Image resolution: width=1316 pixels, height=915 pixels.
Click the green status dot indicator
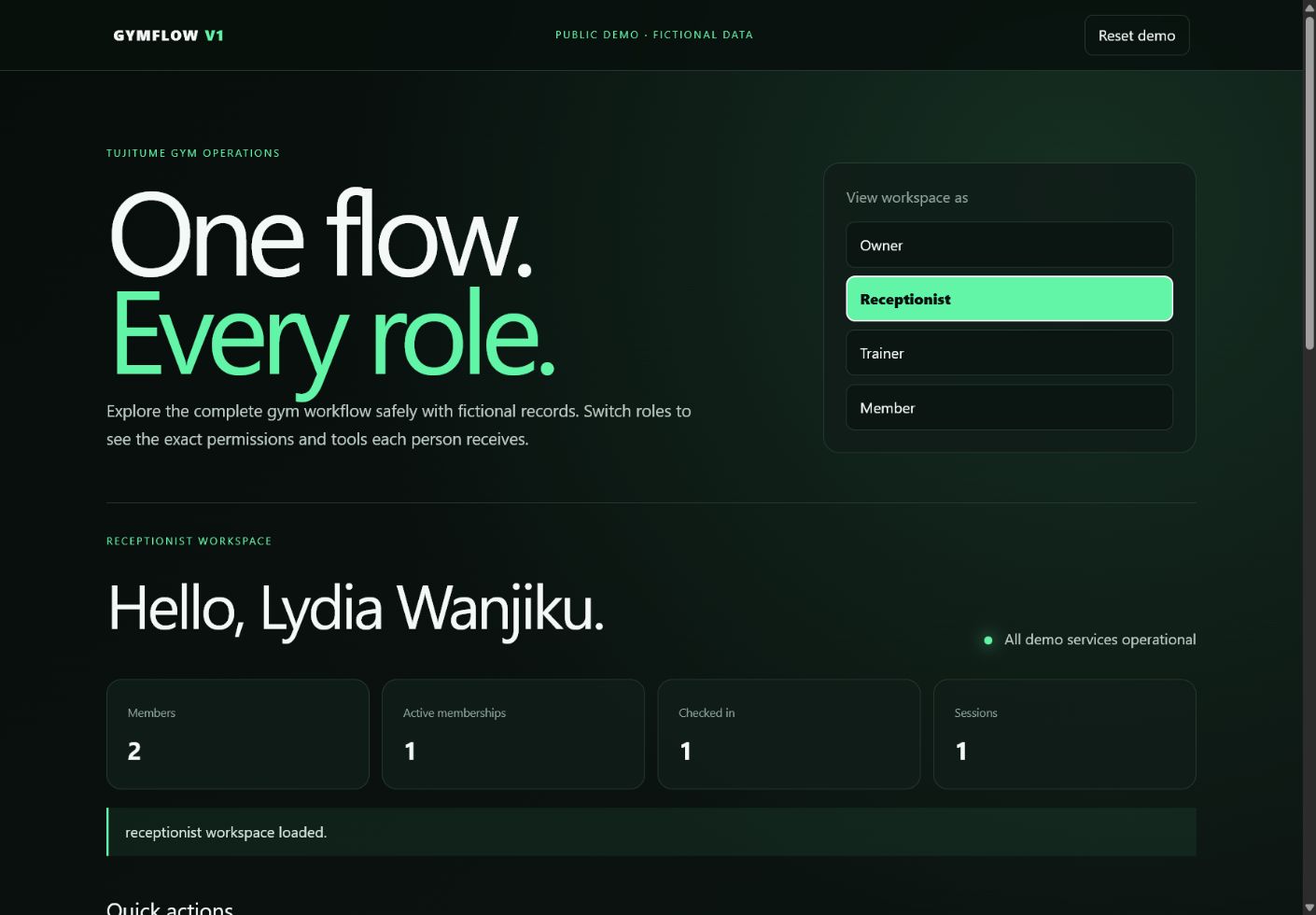(988, 640)
